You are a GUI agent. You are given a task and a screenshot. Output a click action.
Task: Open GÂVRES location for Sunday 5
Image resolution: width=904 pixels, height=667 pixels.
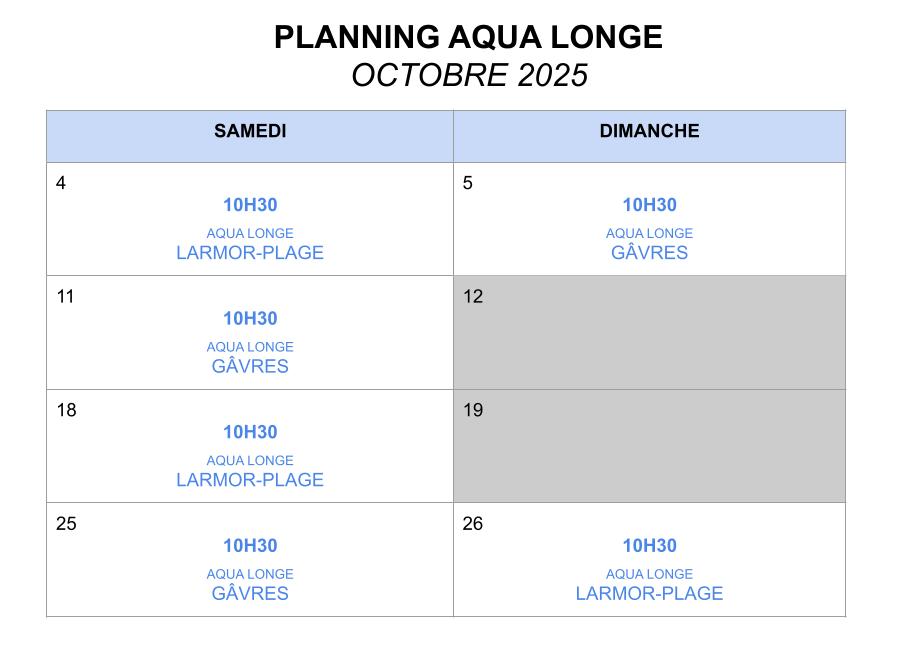[x=649, y=253]
